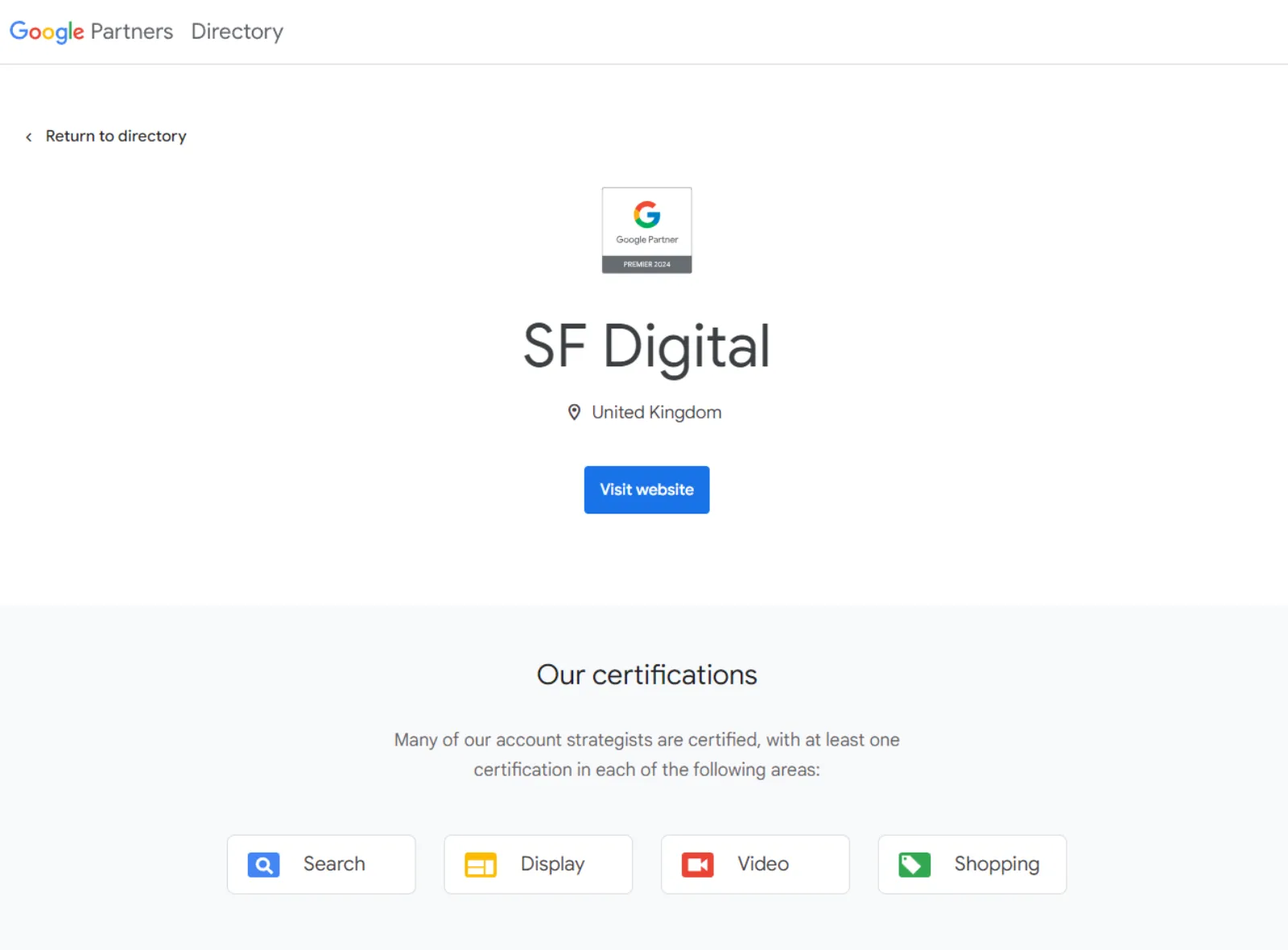
Task: Click the green Shopping tag icon
Action: tap(914, 865)
